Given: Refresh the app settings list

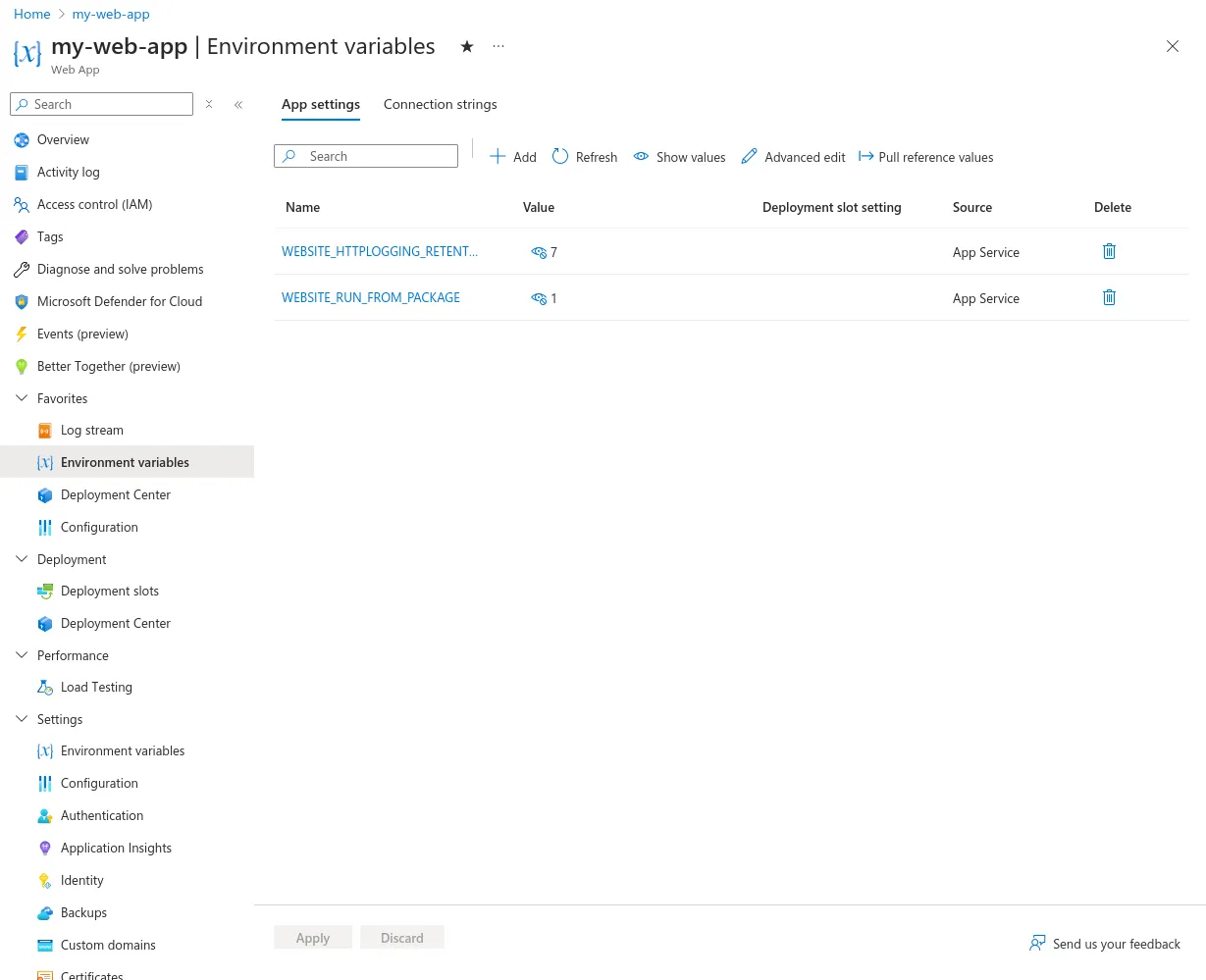Looking at the screenshot, I should pos(585,157).
